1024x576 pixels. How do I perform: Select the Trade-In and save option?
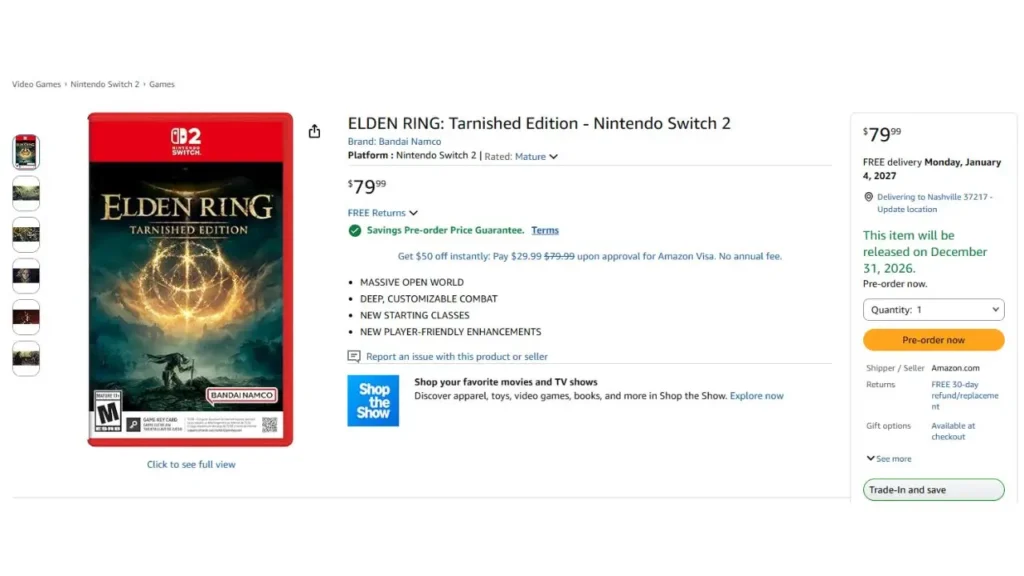(x=933, y=490)
